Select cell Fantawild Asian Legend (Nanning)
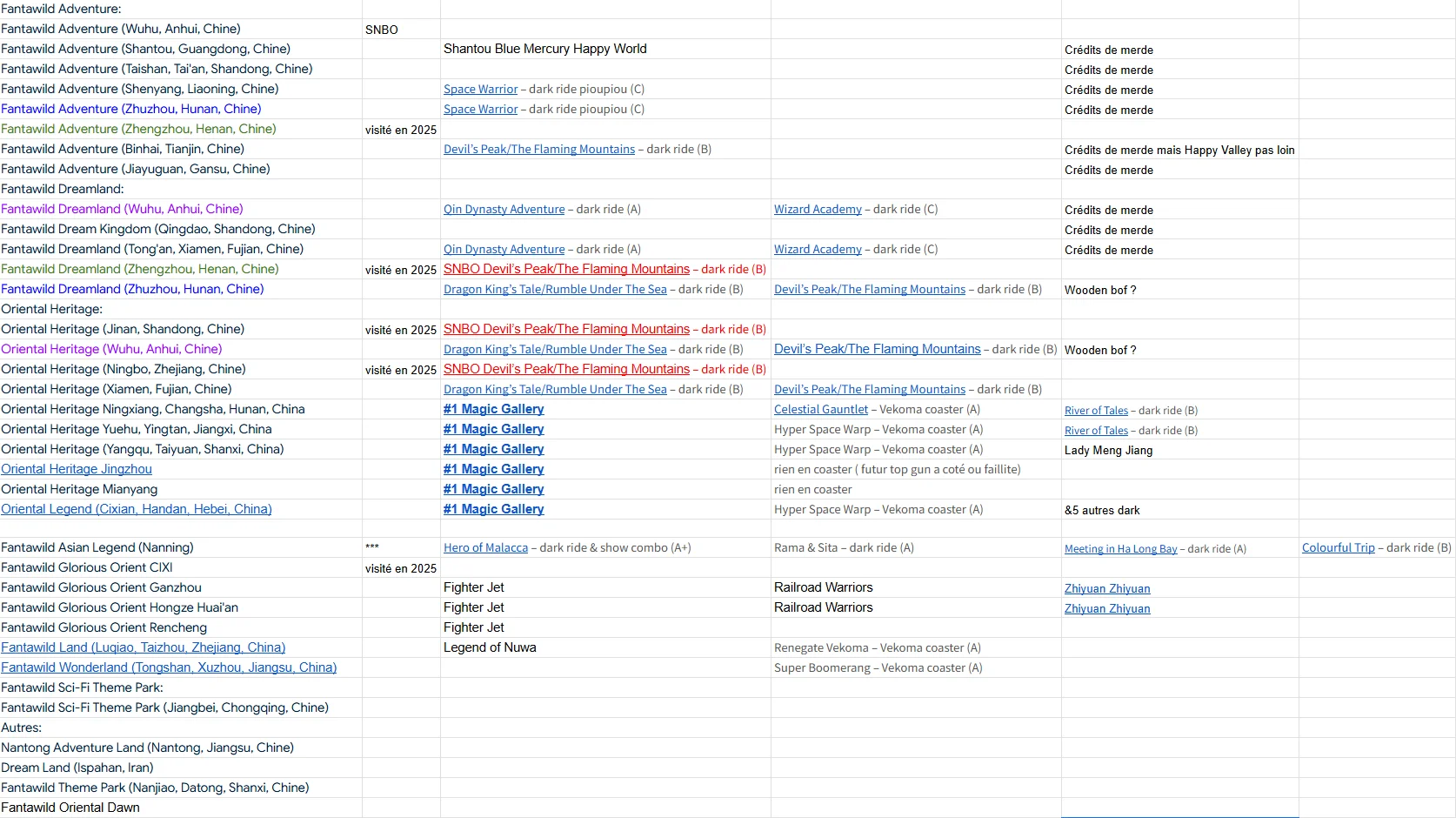This screenshot has width=1456, height=818. tap(181, 547)
